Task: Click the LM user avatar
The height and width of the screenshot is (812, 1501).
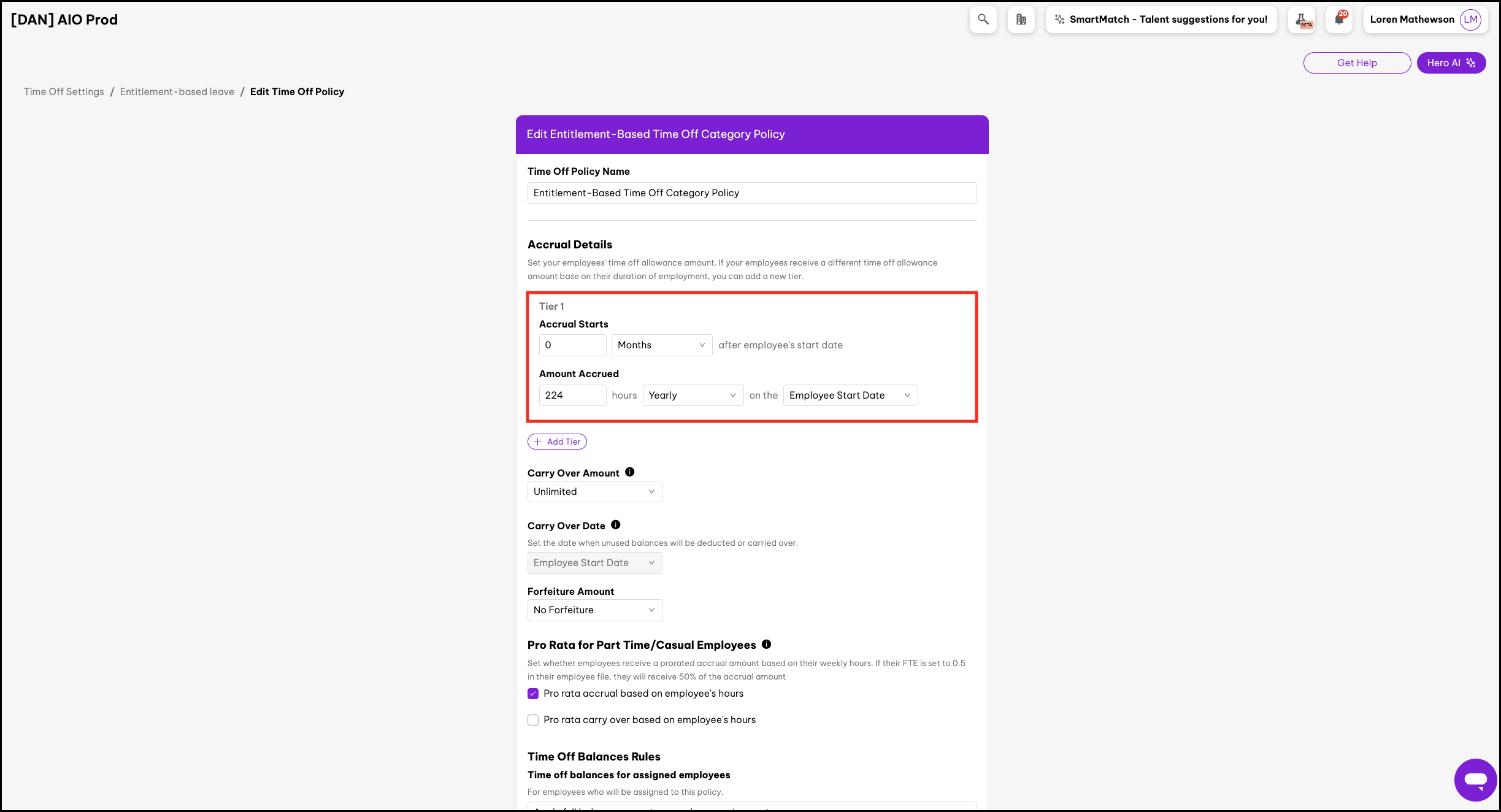Action: tap(1470, 20)
